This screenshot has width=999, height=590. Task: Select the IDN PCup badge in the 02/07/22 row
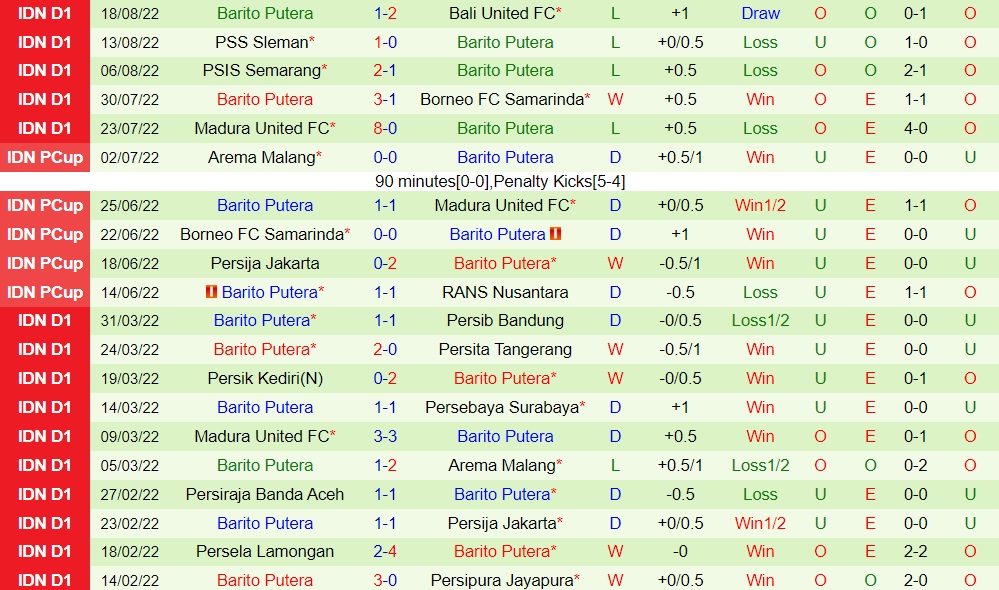point(45,157)
